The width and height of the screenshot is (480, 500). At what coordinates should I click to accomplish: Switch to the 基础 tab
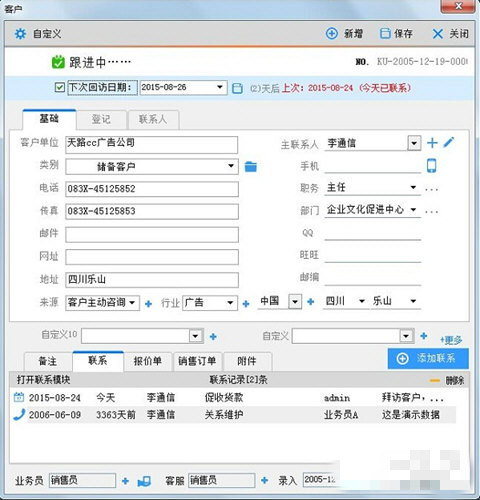[49, 119]
